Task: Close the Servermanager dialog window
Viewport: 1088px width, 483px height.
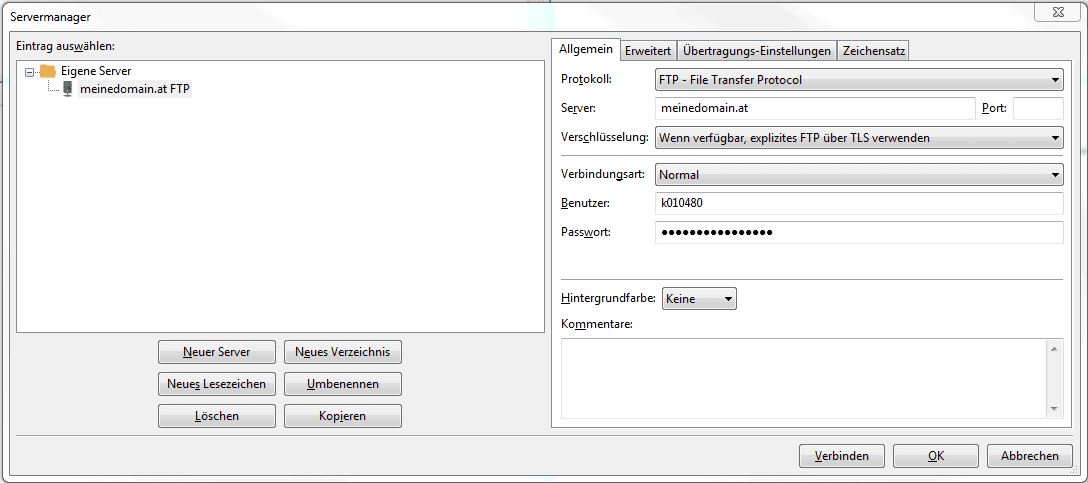Action: pos(1055,12)
